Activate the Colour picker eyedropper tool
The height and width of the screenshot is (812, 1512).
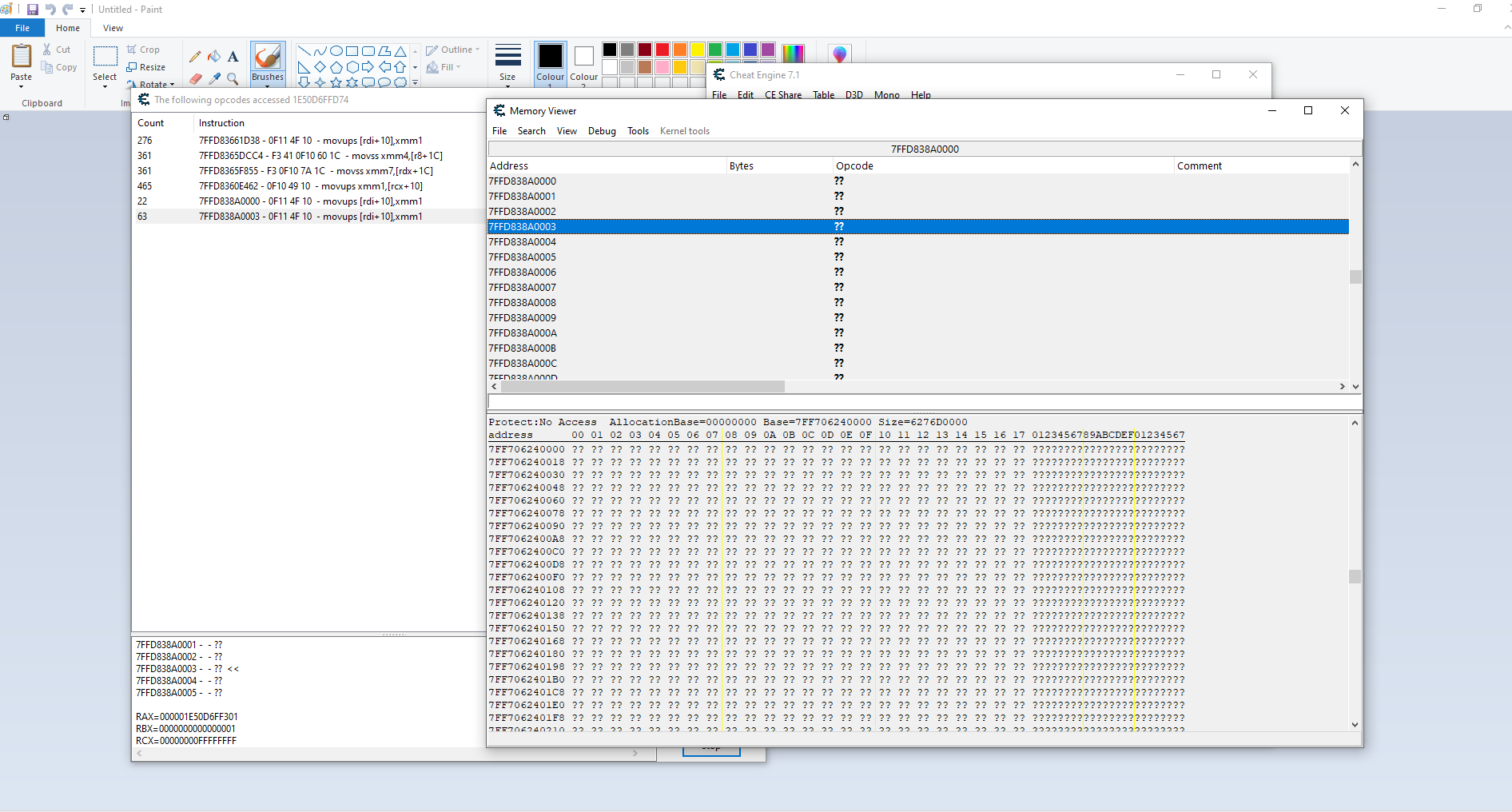coord(214,78)
